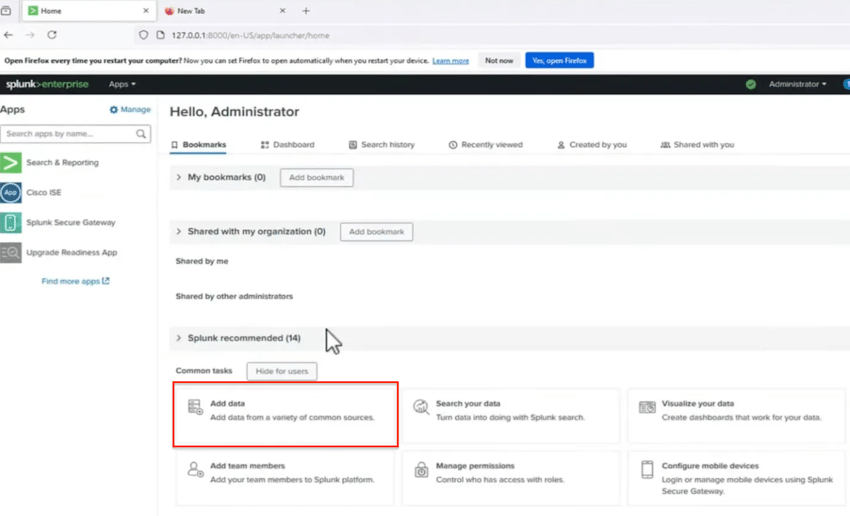Open the Administrator dropdown menu

point(797,84)
